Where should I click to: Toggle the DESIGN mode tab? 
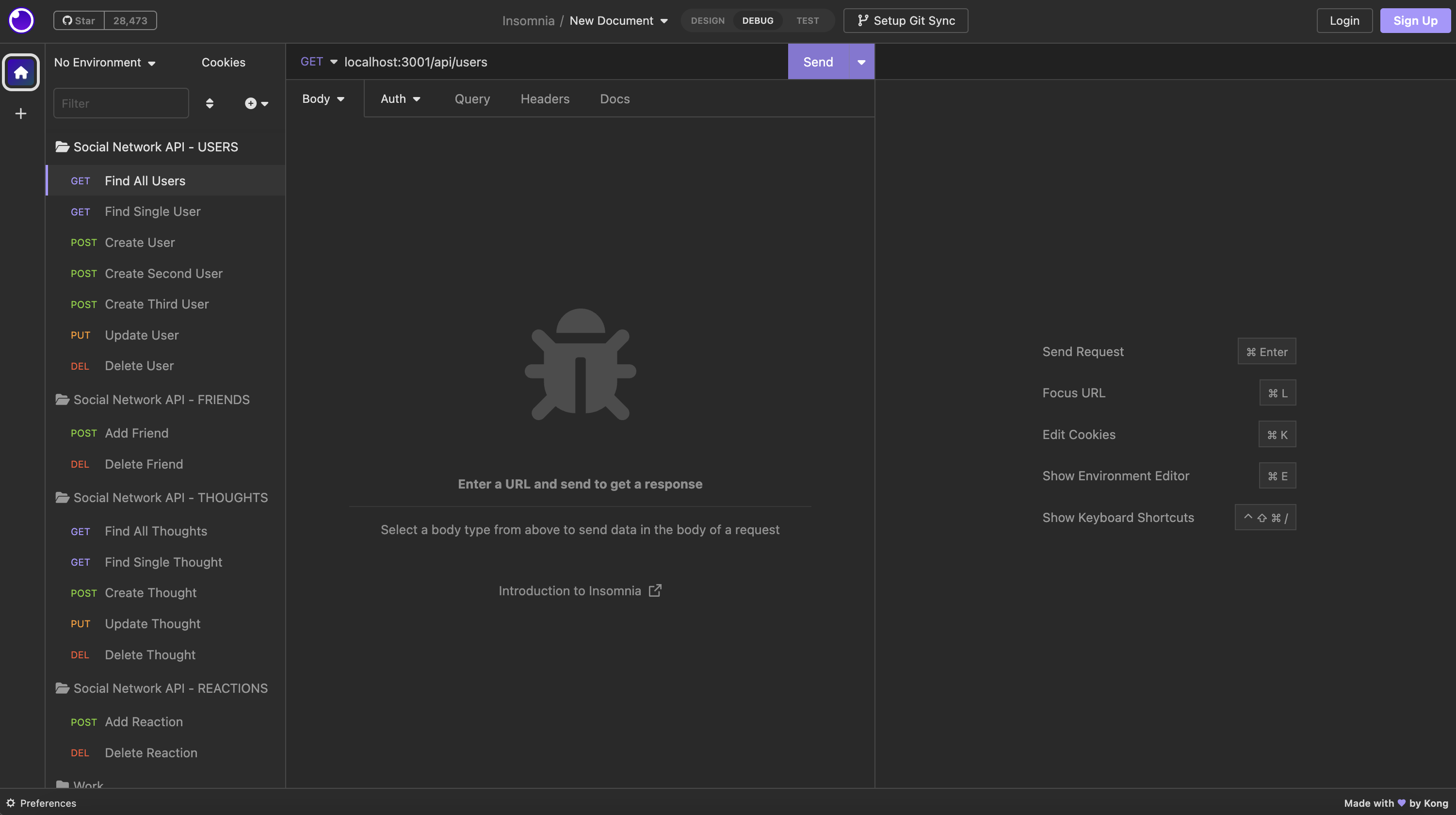point(707,20)
